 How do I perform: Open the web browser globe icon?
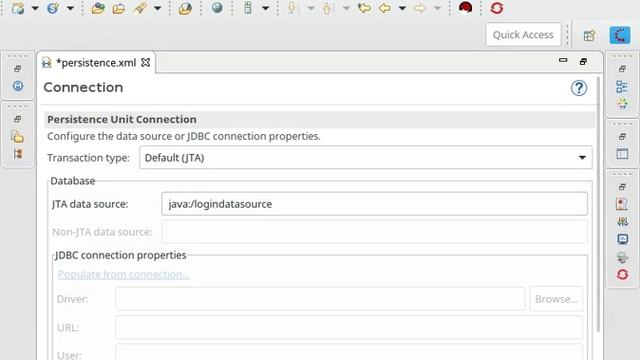217,7
